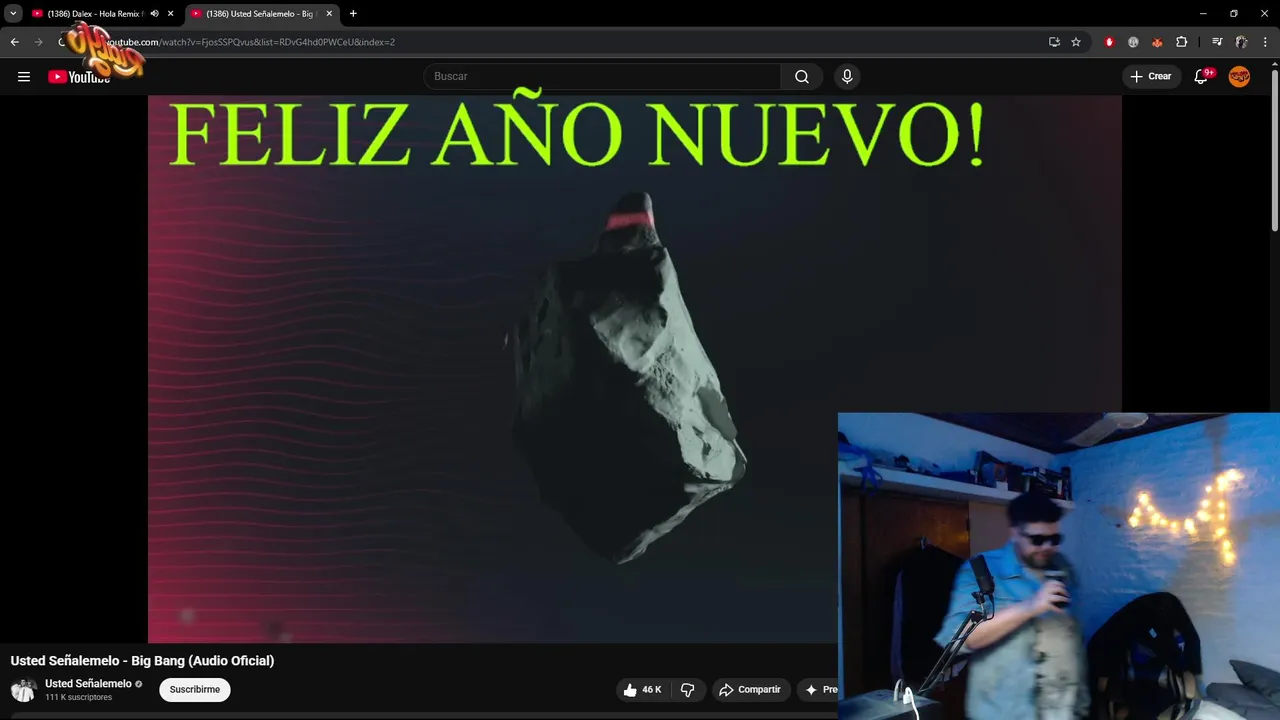Close the Dalex - Hola Remix tab
This screenshot has width=1280, height=720.
pyautogui.click(x=170, y=14)
